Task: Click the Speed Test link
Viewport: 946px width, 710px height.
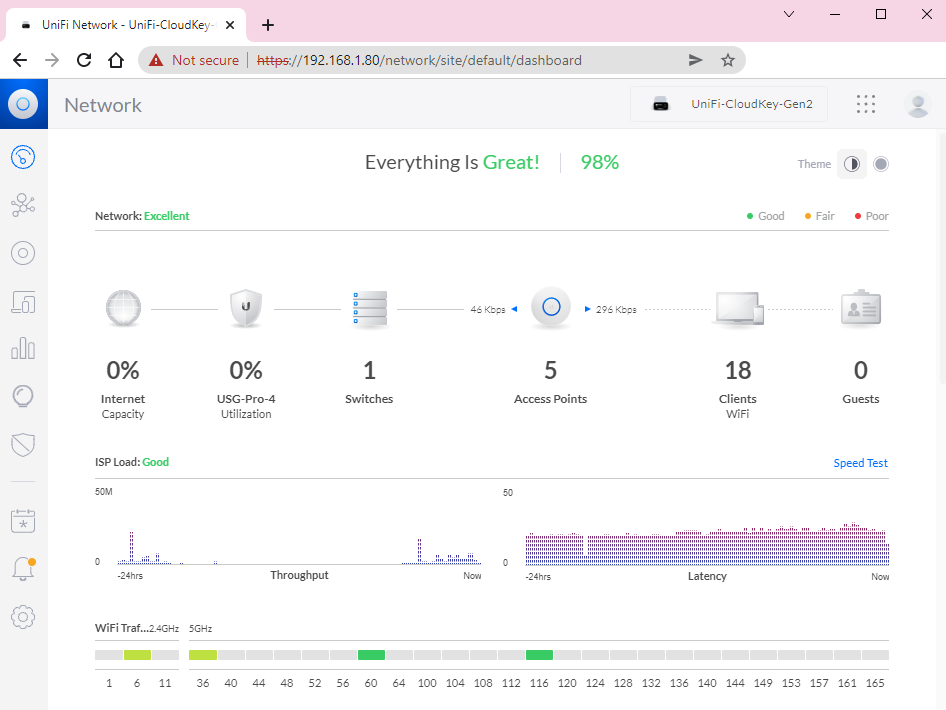Action: coord(860,463)
